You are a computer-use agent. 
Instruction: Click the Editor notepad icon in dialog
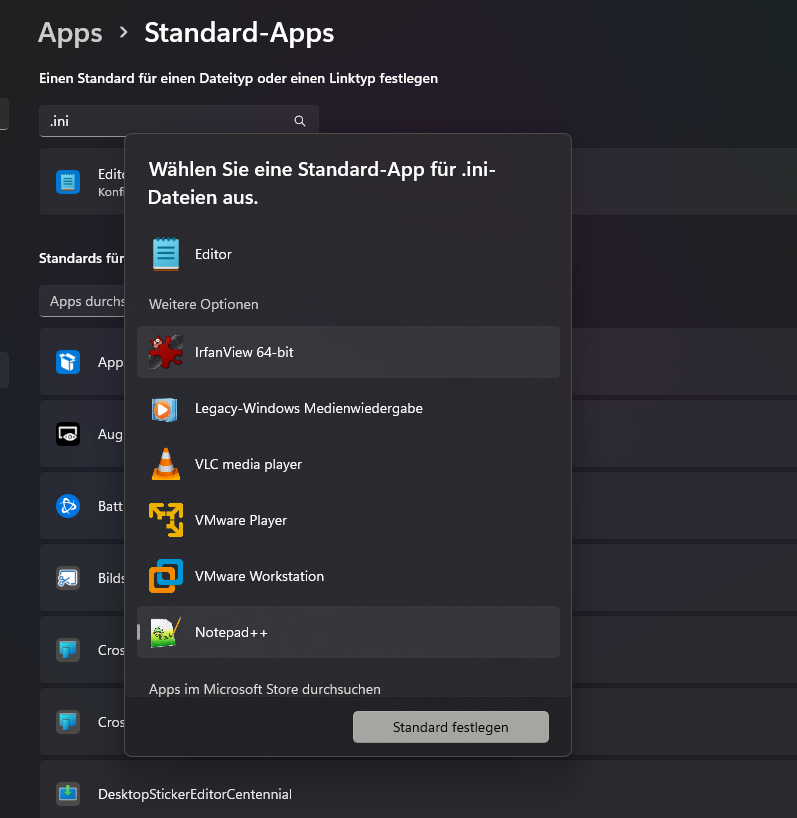(x=166, y=254)
